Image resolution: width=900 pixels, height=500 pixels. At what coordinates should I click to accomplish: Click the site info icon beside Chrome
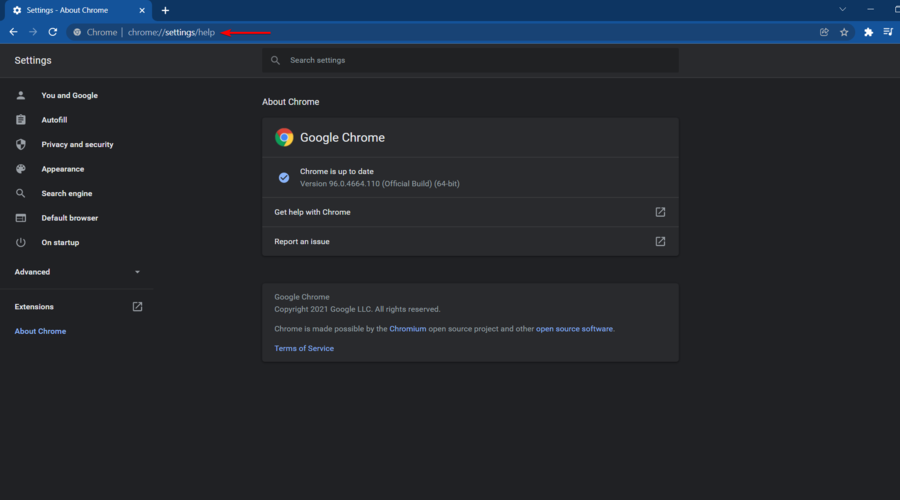pos(77,32)
